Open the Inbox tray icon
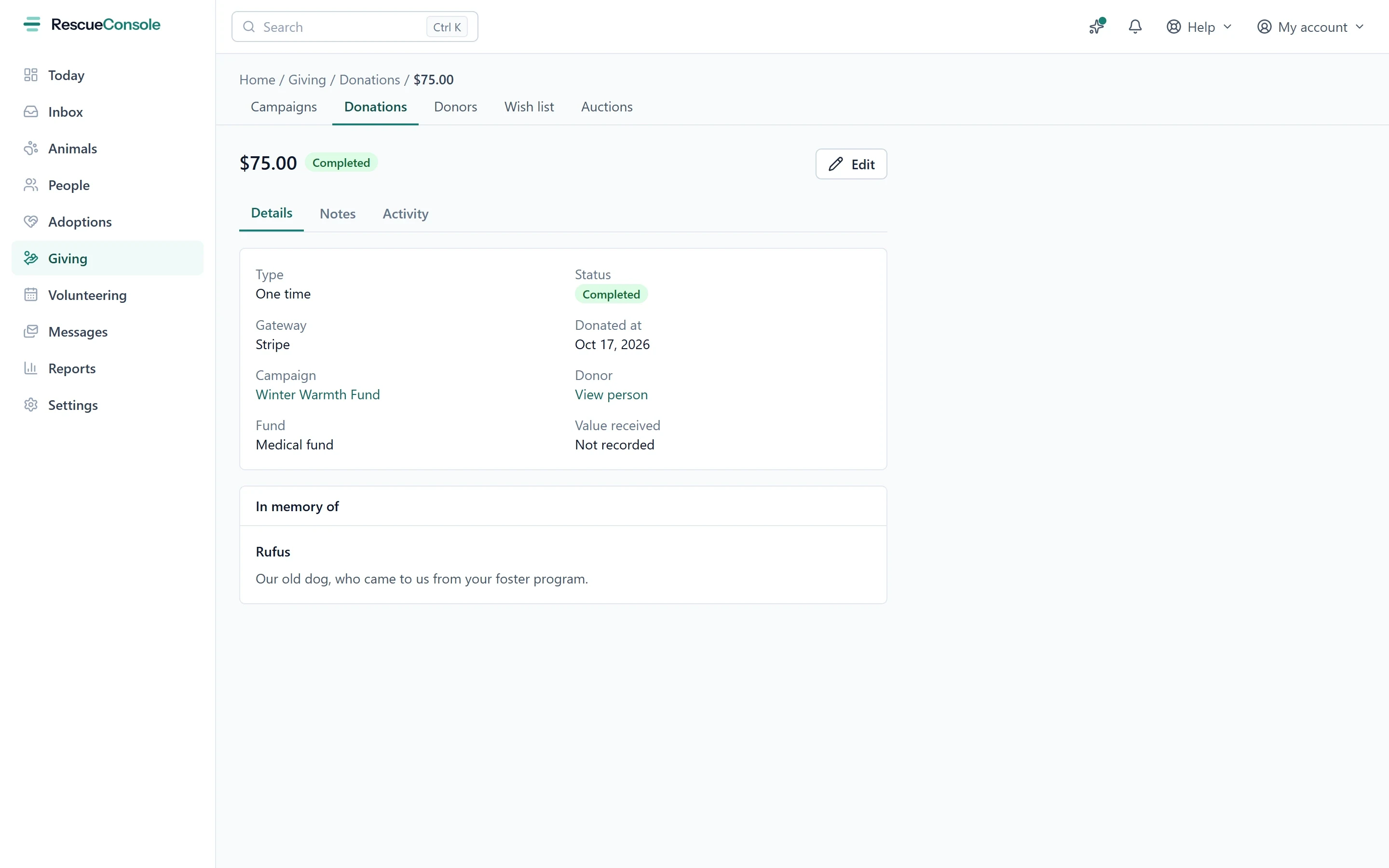Image resolution: width=1389 pixels, height=868 pixels. coord(31,111)
